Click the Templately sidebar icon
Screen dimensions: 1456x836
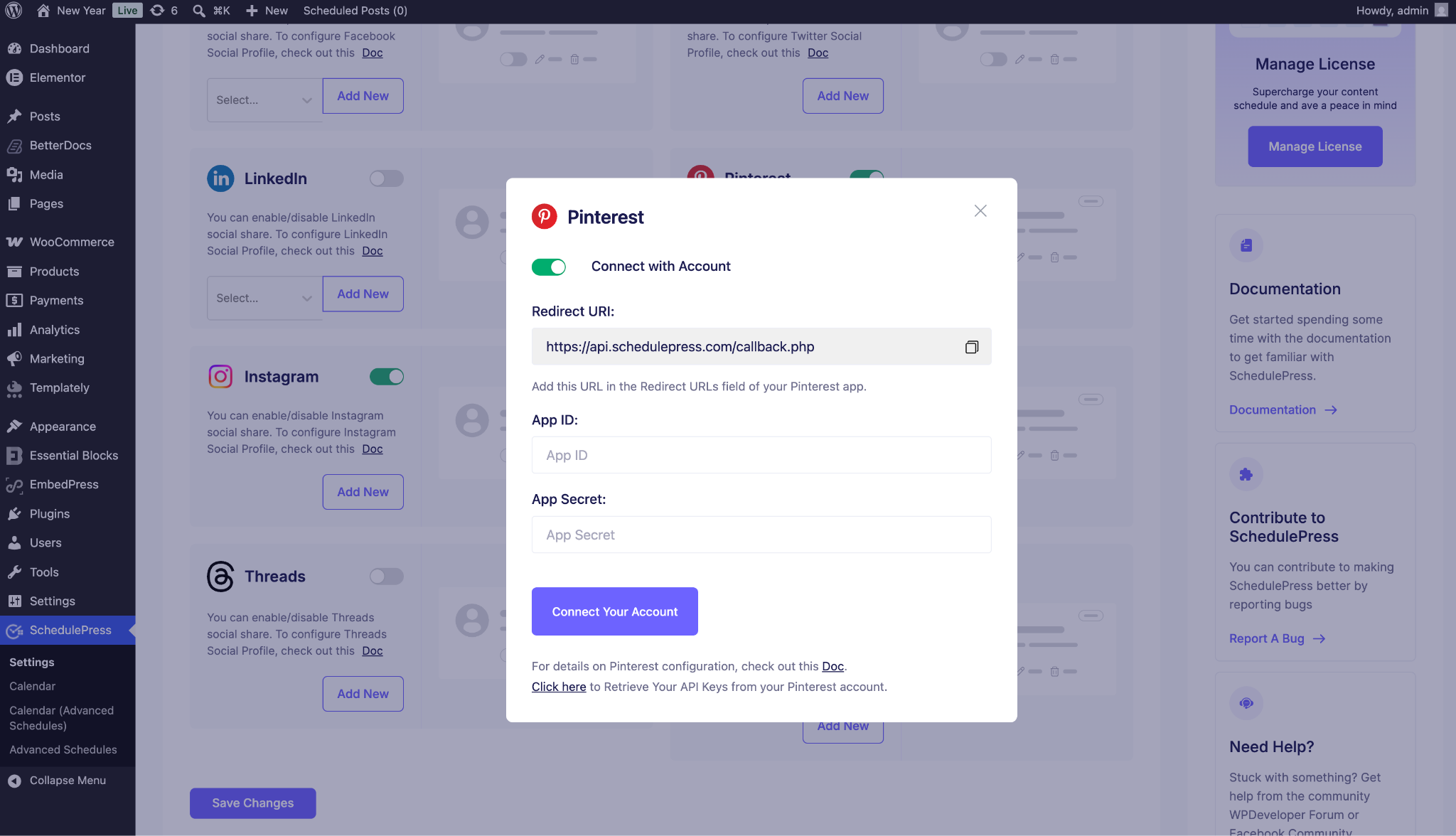click(x=14, y=388)
